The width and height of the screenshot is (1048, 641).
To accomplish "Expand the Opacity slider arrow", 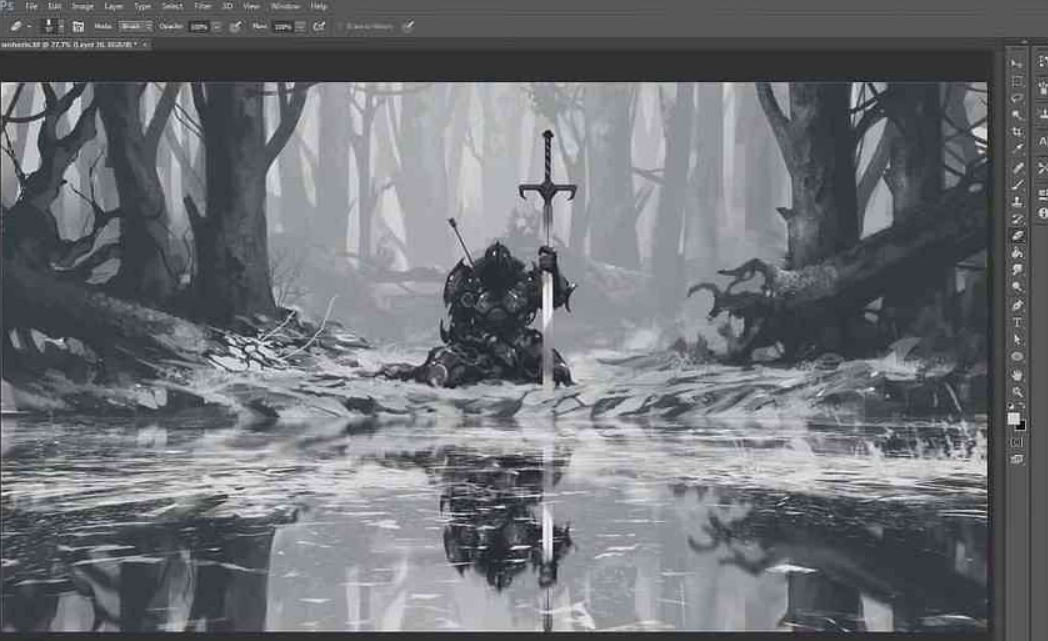I will pos(217,26).
